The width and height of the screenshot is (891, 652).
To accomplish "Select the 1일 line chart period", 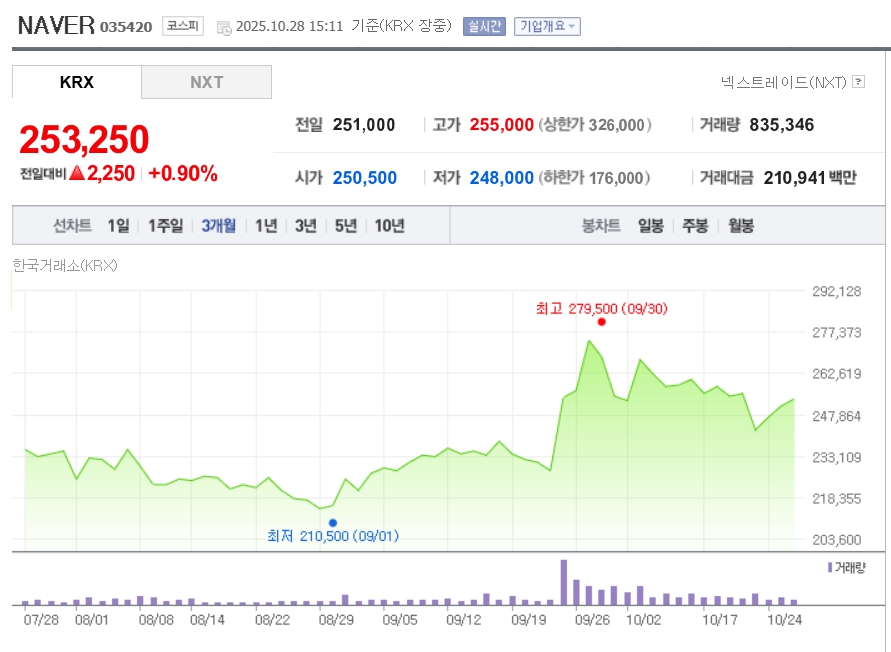I will click(118, 225).
